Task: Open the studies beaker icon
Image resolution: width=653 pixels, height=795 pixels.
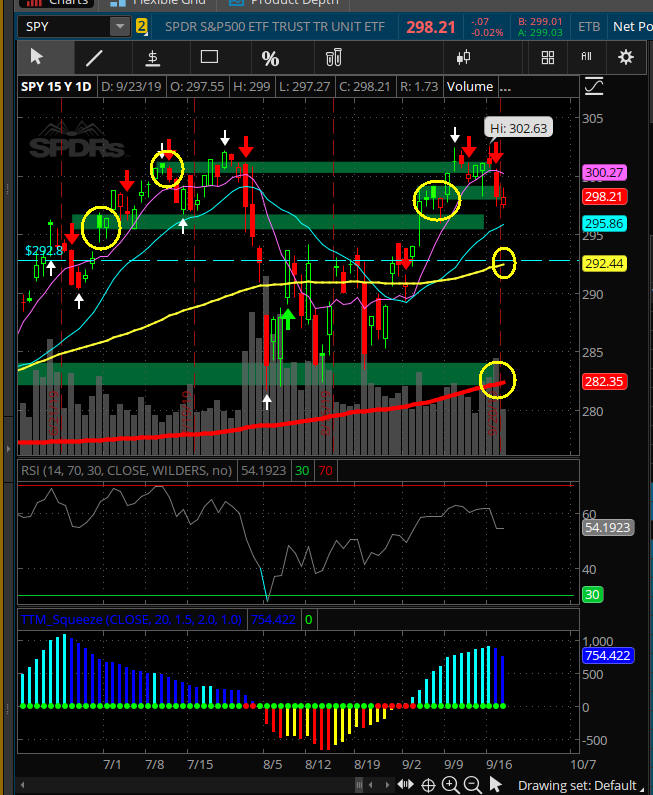Action: click(x=334, y=57)
